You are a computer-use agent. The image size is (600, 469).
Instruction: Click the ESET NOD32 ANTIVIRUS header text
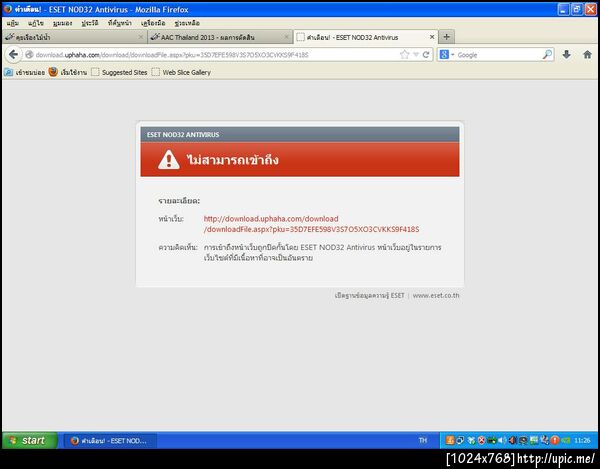(x=183, y=135)
